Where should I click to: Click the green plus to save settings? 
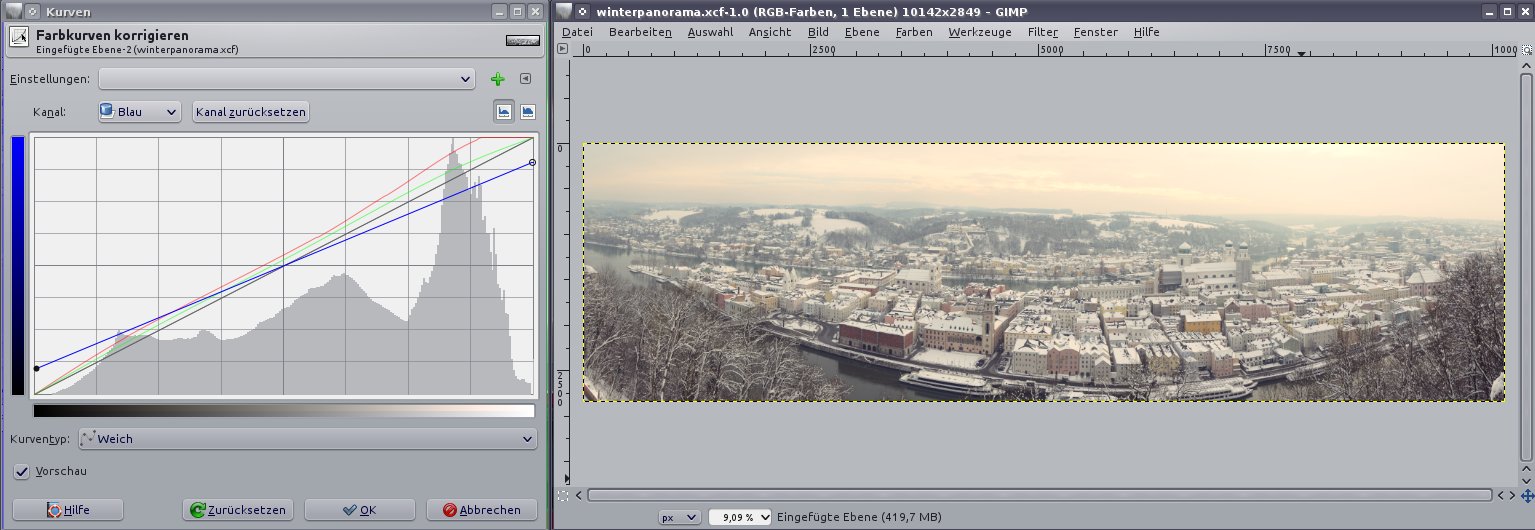(x=498, y=80)
